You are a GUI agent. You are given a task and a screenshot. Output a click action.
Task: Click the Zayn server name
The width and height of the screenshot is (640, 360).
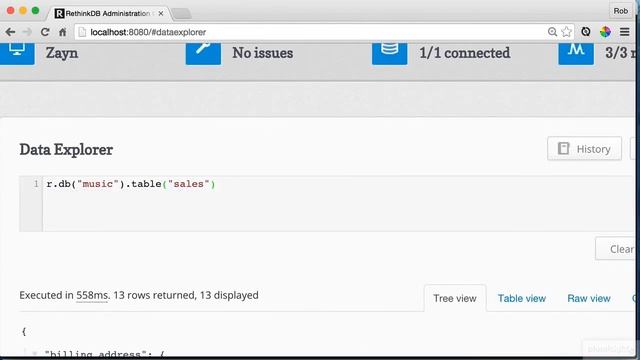pyautogui.click(x=62, y=53)
